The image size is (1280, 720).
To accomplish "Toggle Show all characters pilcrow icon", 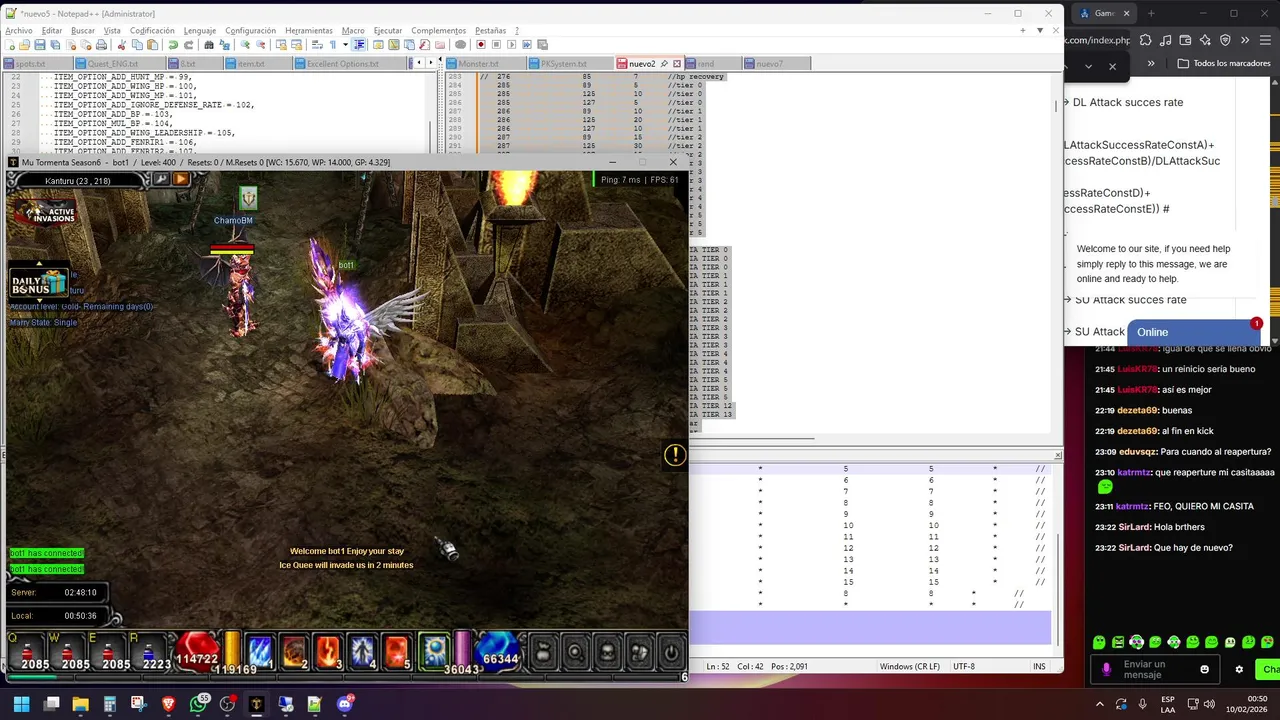I will [332, 44].
